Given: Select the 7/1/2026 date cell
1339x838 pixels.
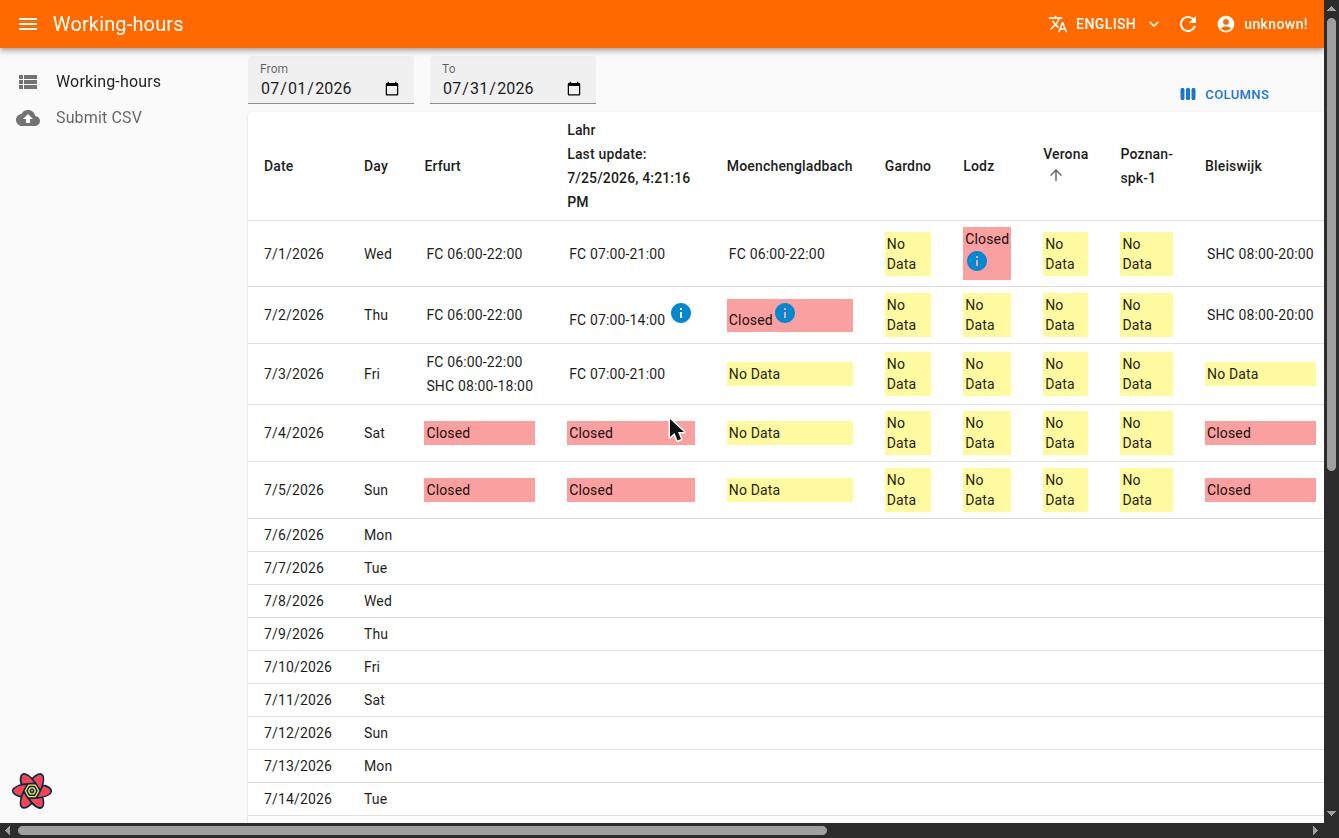Looking at the screenshot, I should (294, 254).
